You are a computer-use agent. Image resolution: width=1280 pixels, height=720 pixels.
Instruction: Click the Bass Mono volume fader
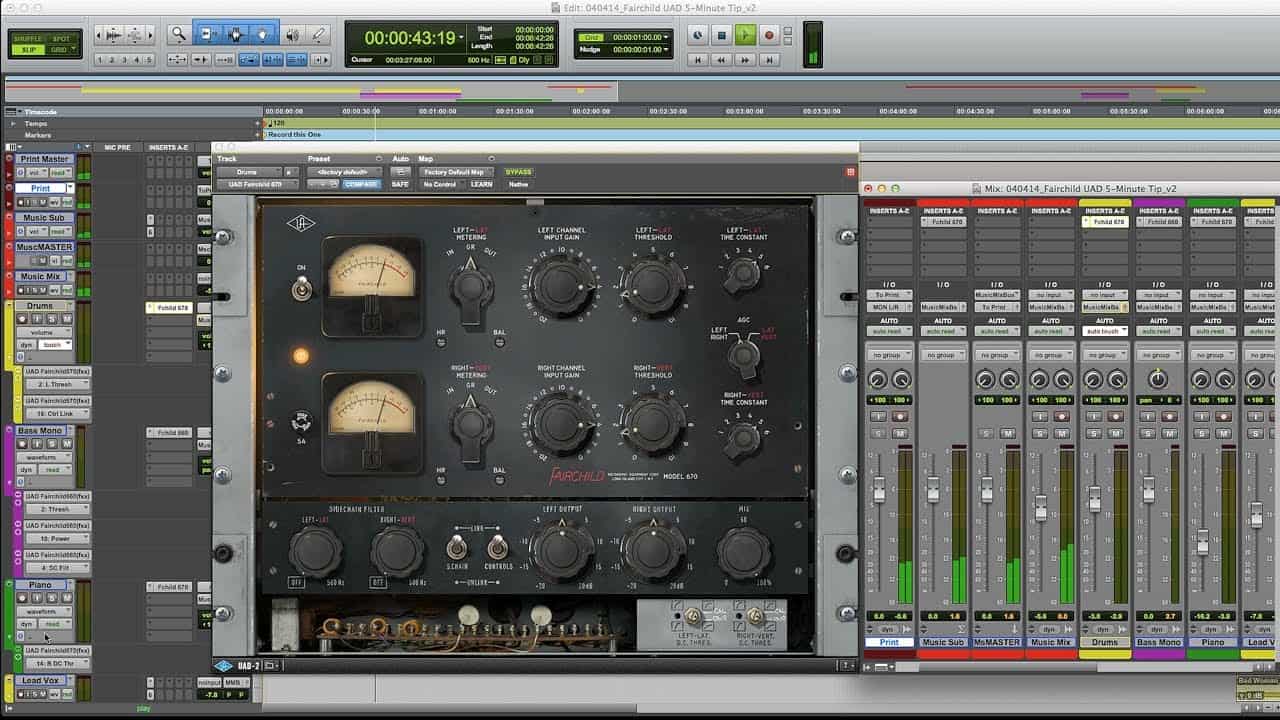click(1149, 490)
